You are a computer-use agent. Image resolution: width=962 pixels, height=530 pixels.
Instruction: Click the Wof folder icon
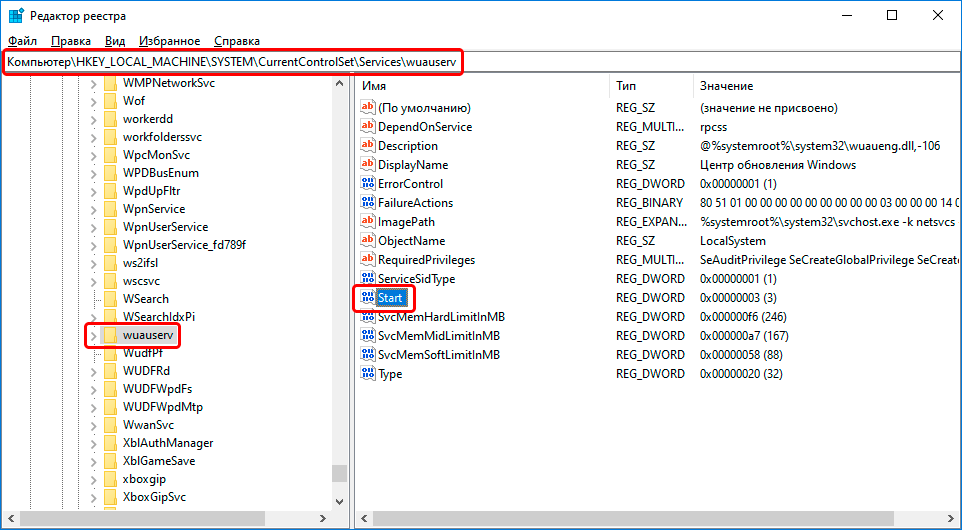pos(110,101)
